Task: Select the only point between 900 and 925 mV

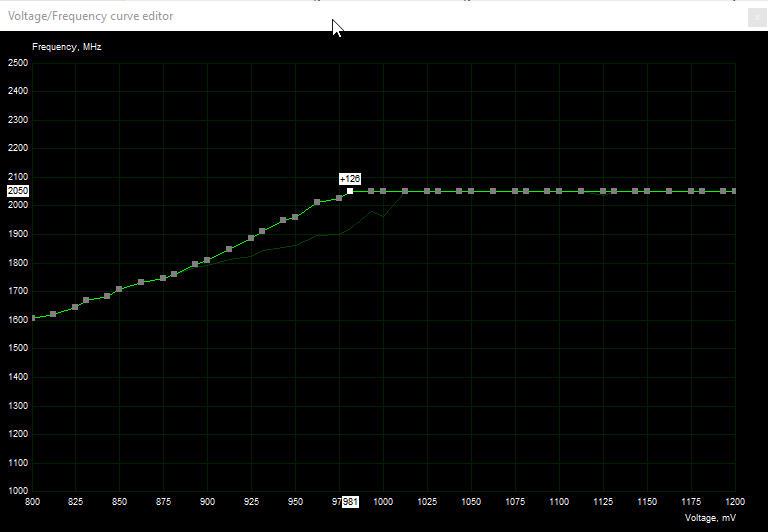Action: coord(229,249)
